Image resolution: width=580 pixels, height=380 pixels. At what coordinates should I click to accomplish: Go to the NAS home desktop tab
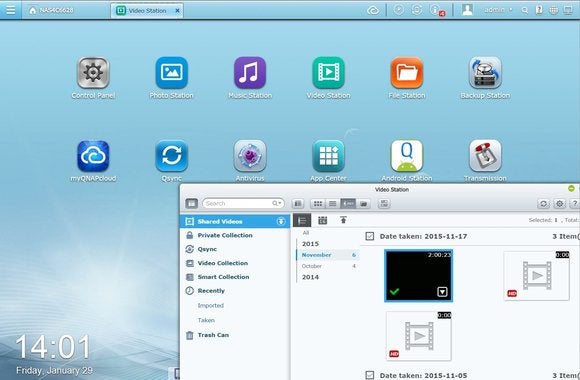pos(51,10)
